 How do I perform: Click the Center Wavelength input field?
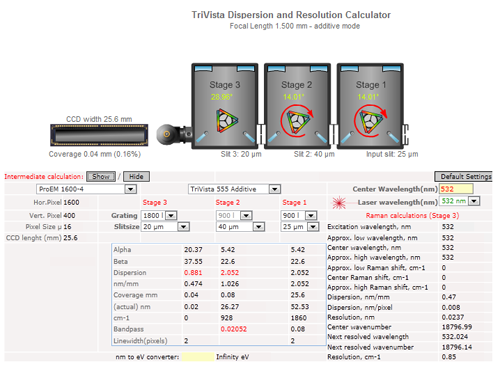point(456,189)
